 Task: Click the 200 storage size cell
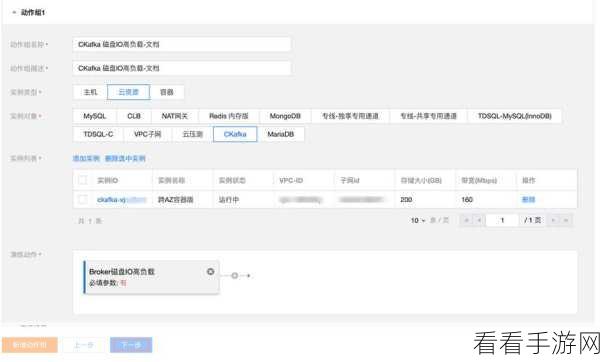[x=406, y=200]
